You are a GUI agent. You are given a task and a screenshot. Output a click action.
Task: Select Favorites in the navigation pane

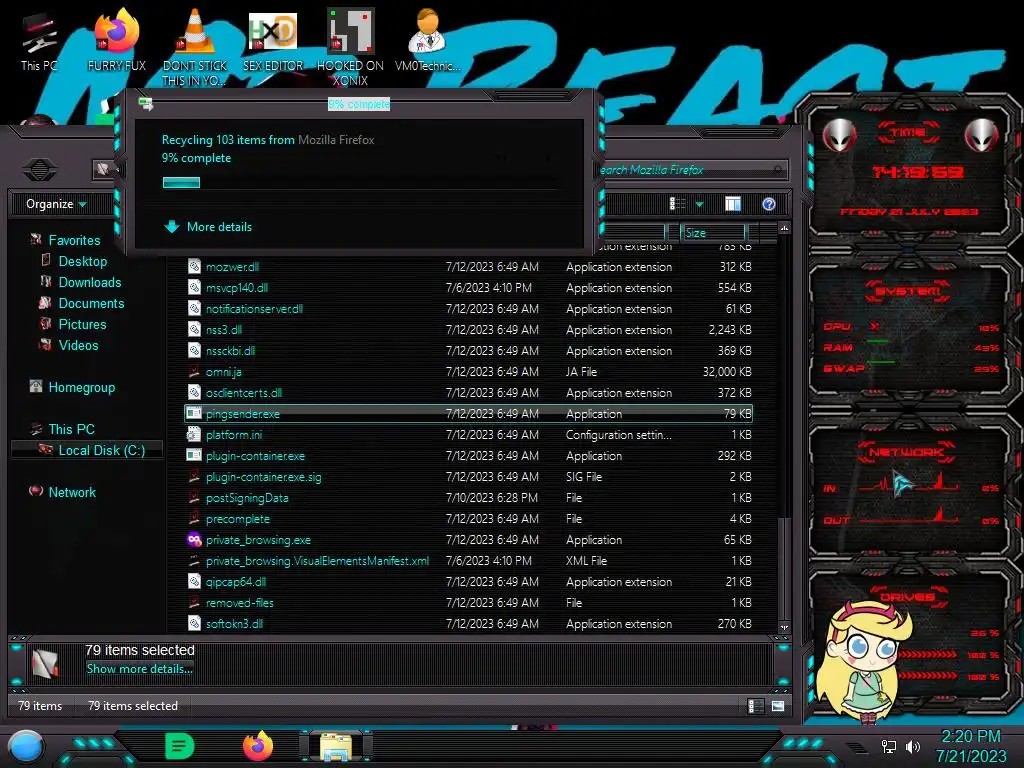coord(74,240)
